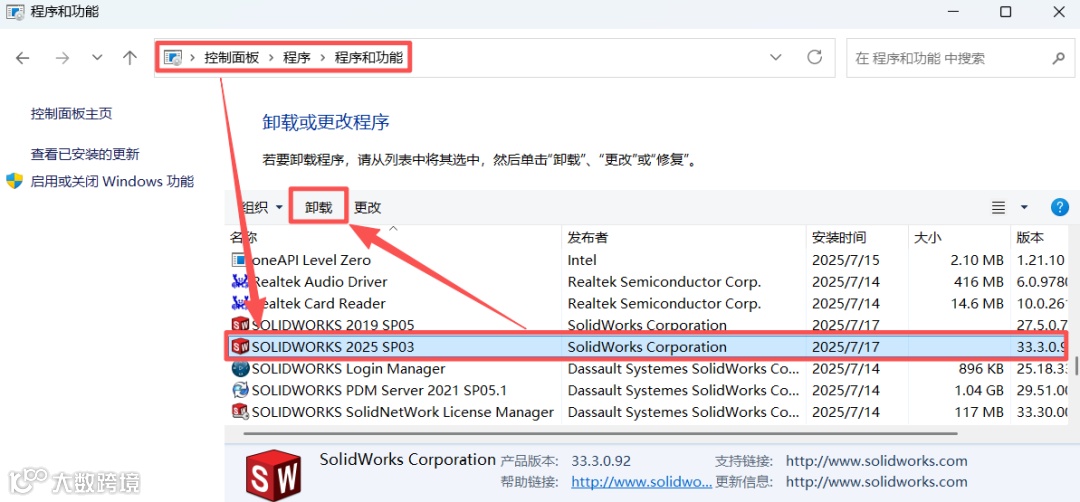Click the 416 MB size cell
The width and height of the screenshot is (1080, 502).
point(981,282)
